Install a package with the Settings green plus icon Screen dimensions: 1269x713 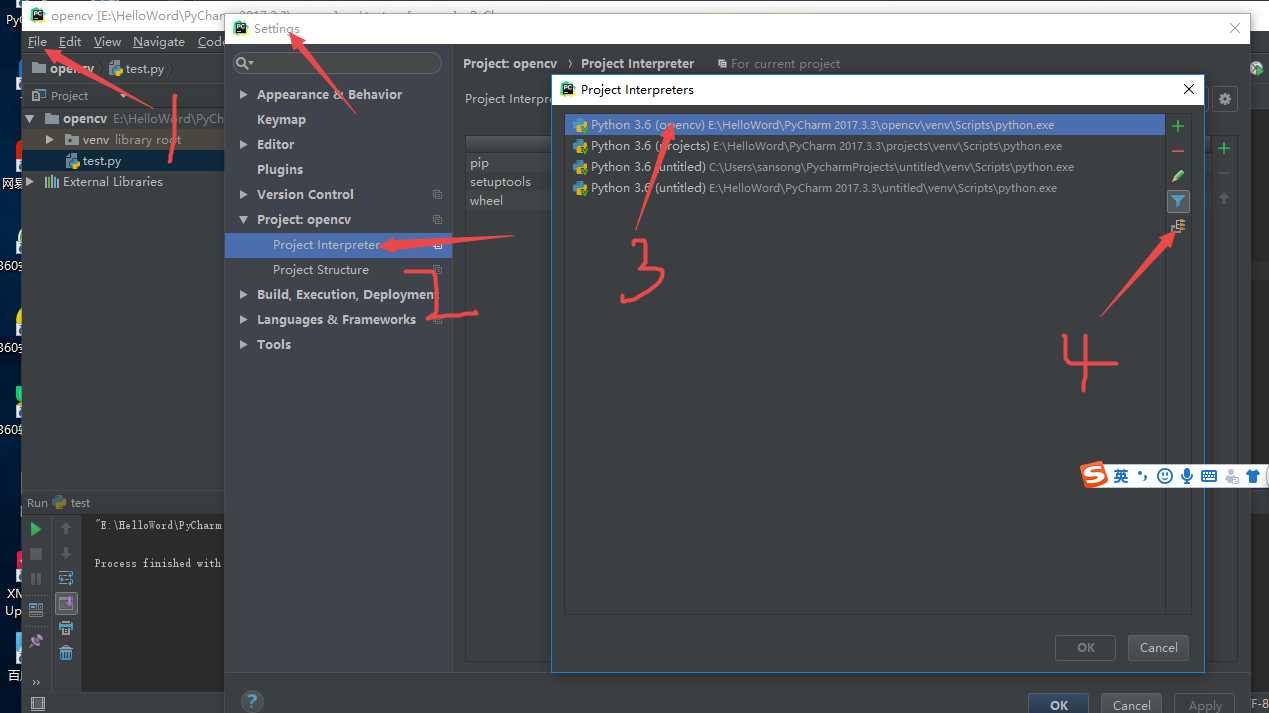point(1224,148)
